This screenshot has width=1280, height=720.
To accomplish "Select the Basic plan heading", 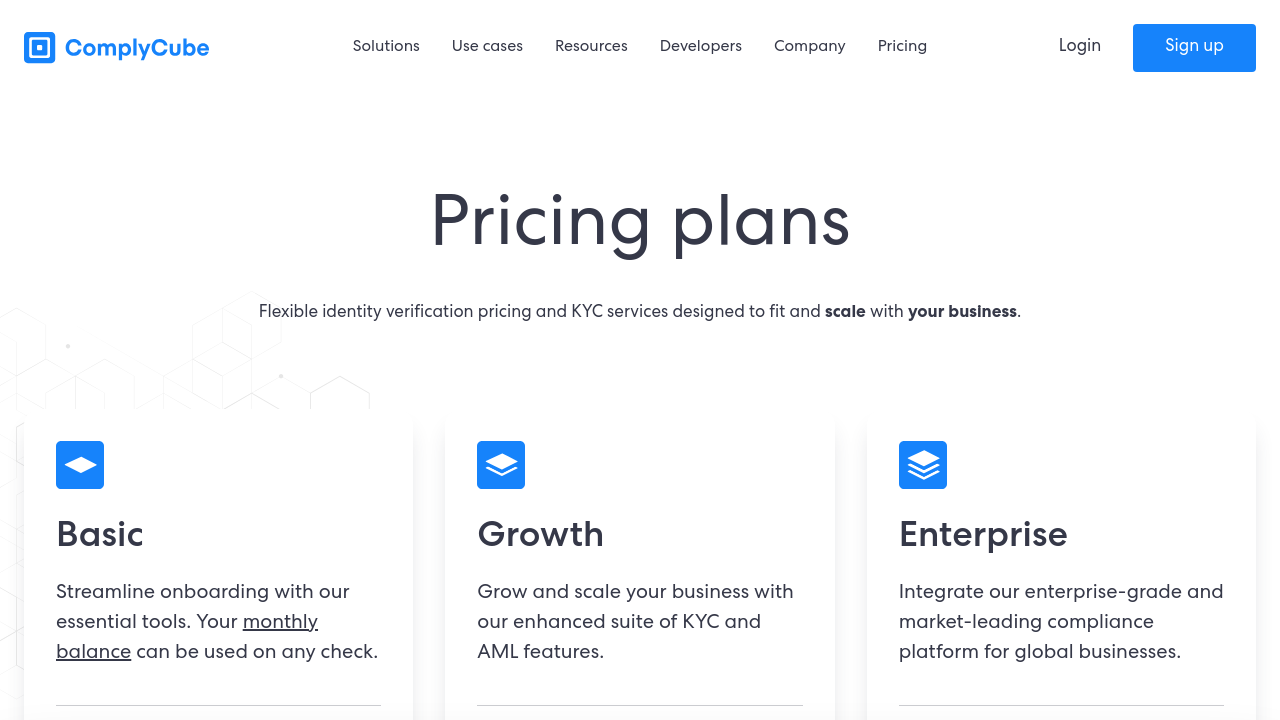I will tap(100, 534).
